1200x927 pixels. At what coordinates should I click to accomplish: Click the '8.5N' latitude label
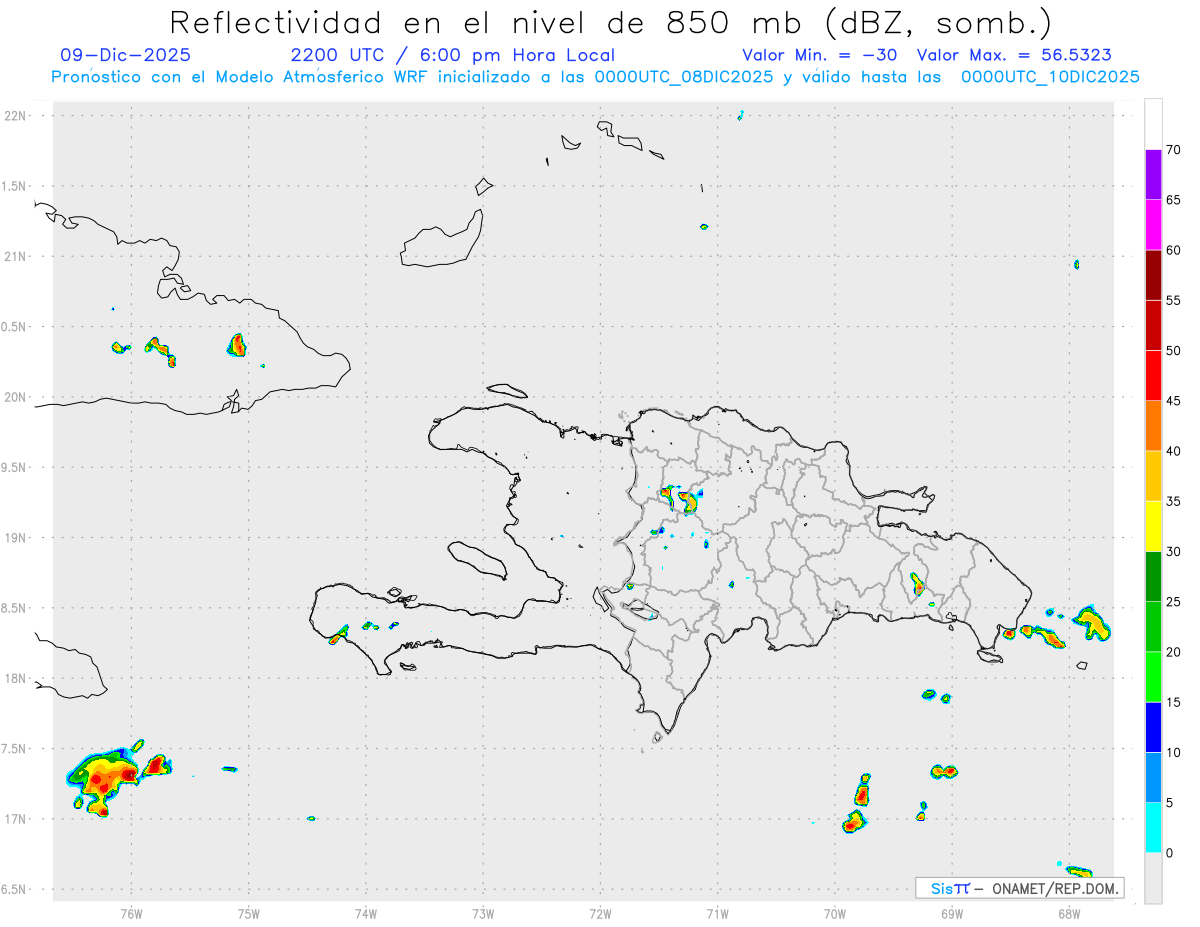(x=15, y=608)
